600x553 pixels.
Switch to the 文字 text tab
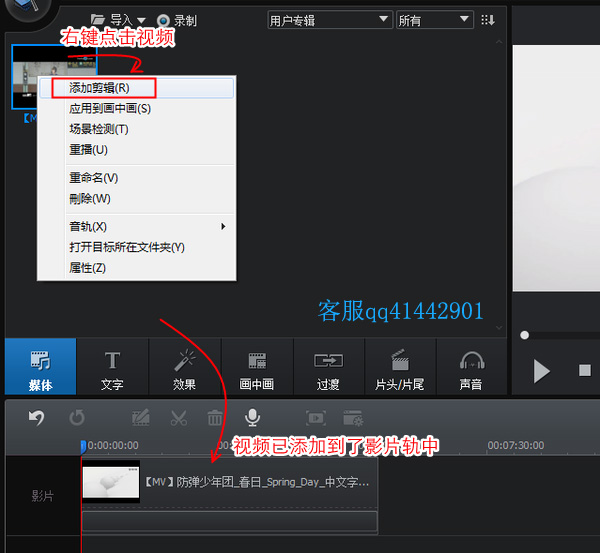pyautogui.click(x=112, y=367)
